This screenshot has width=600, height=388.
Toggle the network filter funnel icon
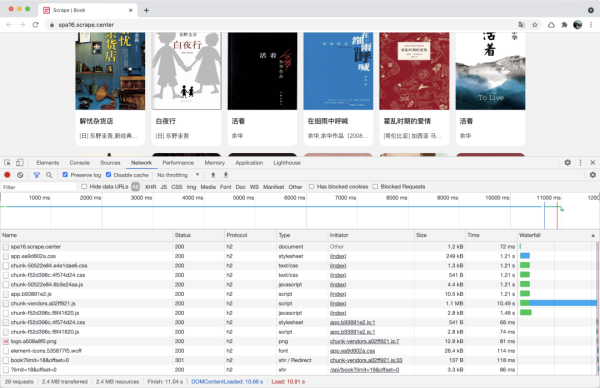point(36,175)
